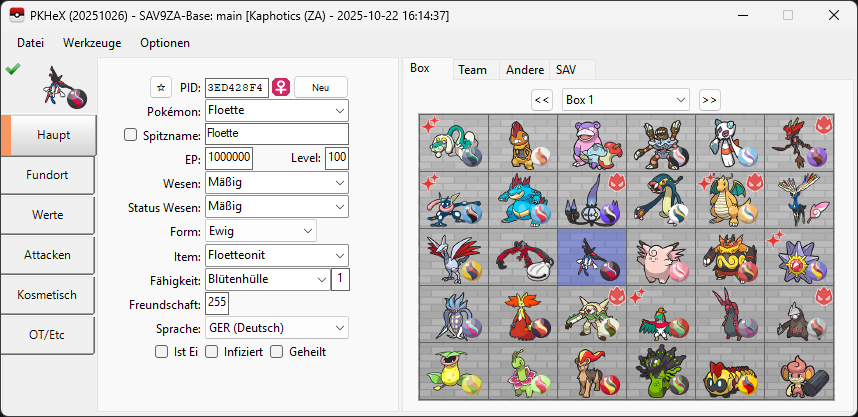The image size is (858, 417).
Task: Open the Fähigkeit ability dropdown
Action: [x=268, y=279]
